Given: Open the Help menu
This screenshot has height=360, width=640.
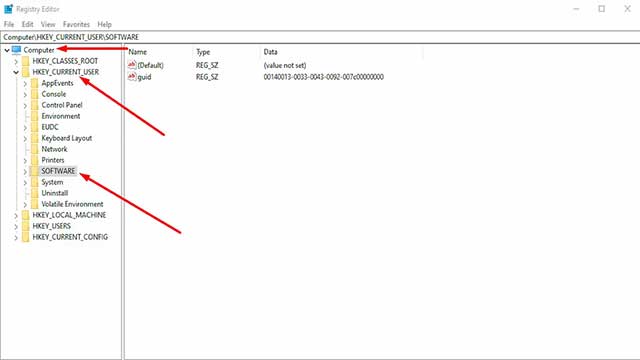Looking at the screenshot, I should coord(104,24).
